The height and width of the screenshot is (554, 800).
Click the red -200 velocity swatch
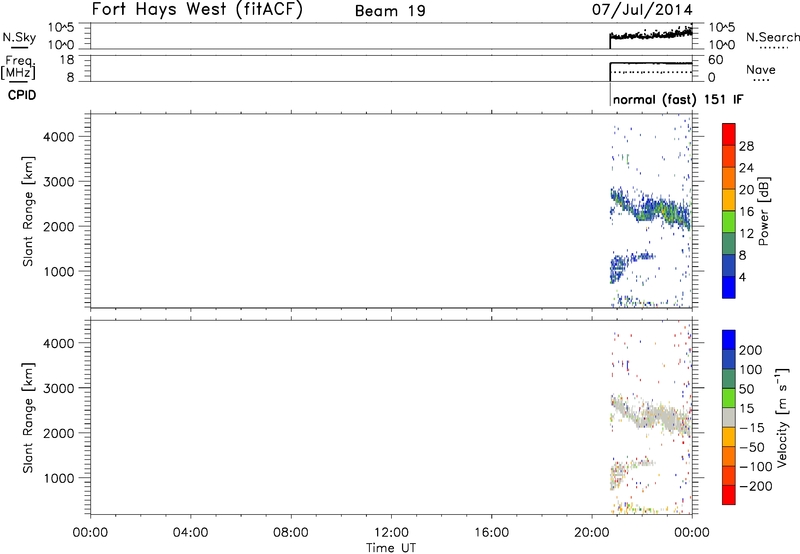[729, 495]
